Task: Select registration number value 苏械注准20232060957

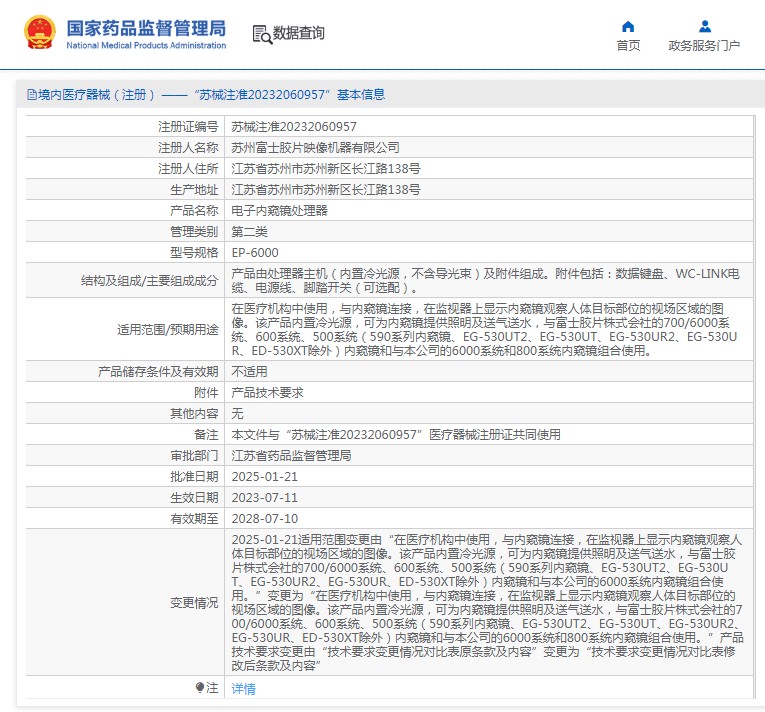Action: [294, 127]
